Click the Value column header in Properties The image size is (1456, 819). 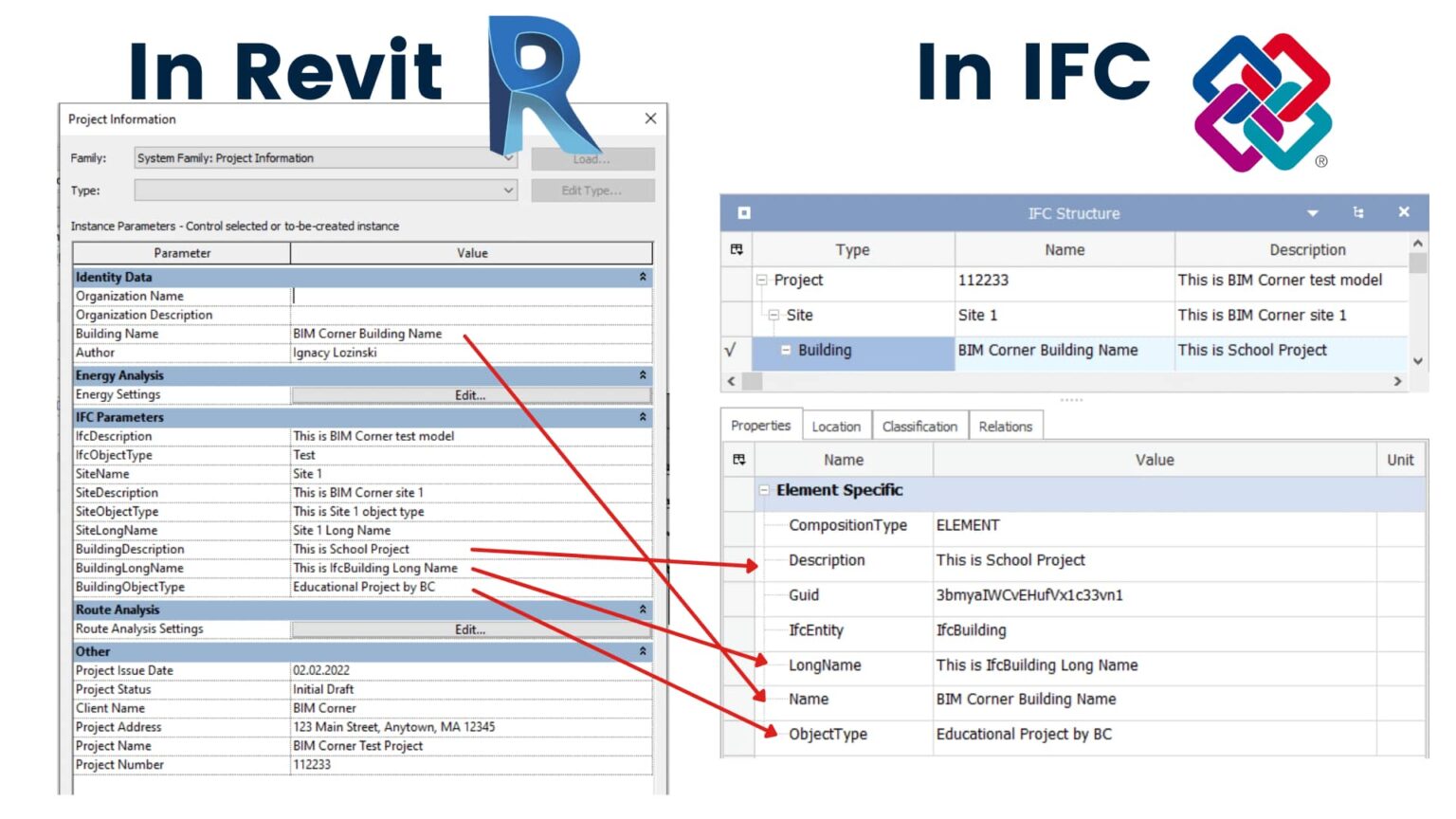[1155, 460]
